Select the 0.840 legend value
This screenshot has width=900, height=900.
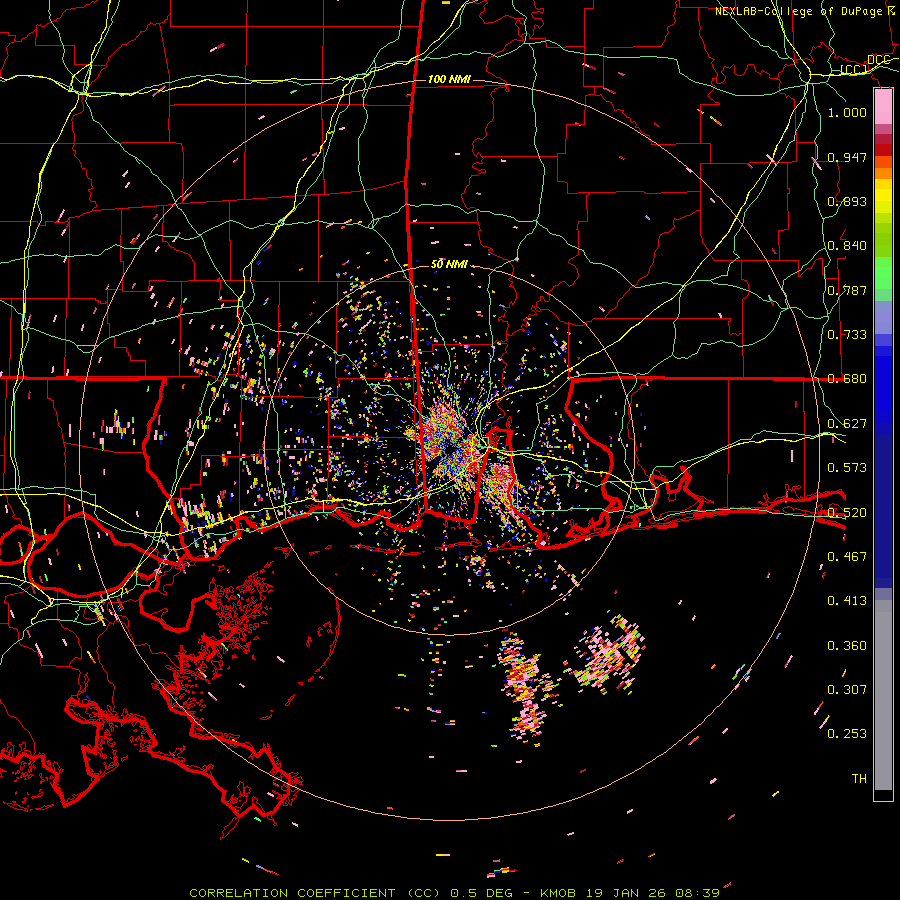(847, 246)
